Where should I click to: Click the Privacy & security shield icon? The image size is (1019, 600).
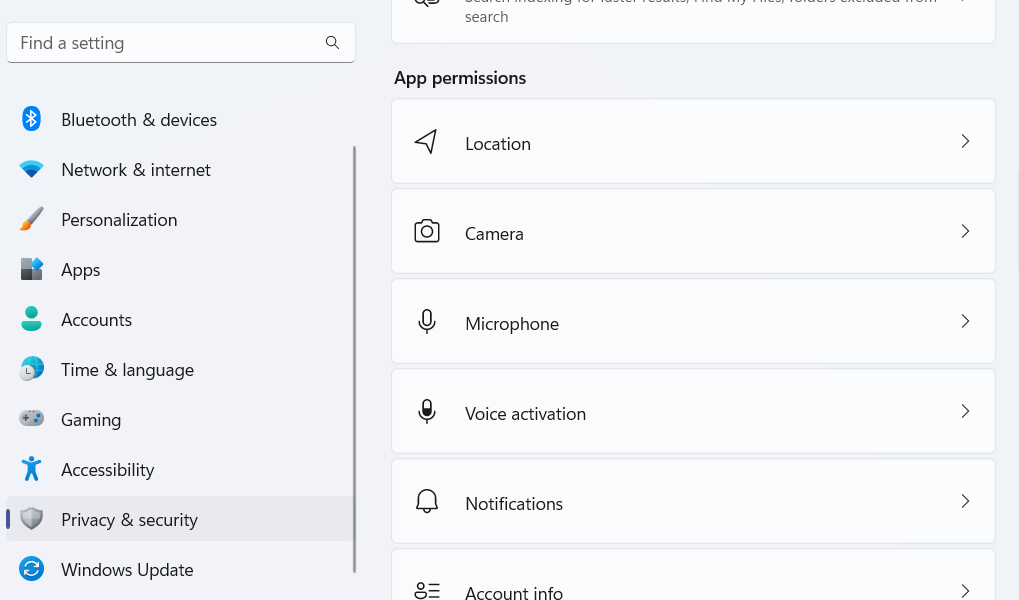pyautogui.click(x=31, y=519)
